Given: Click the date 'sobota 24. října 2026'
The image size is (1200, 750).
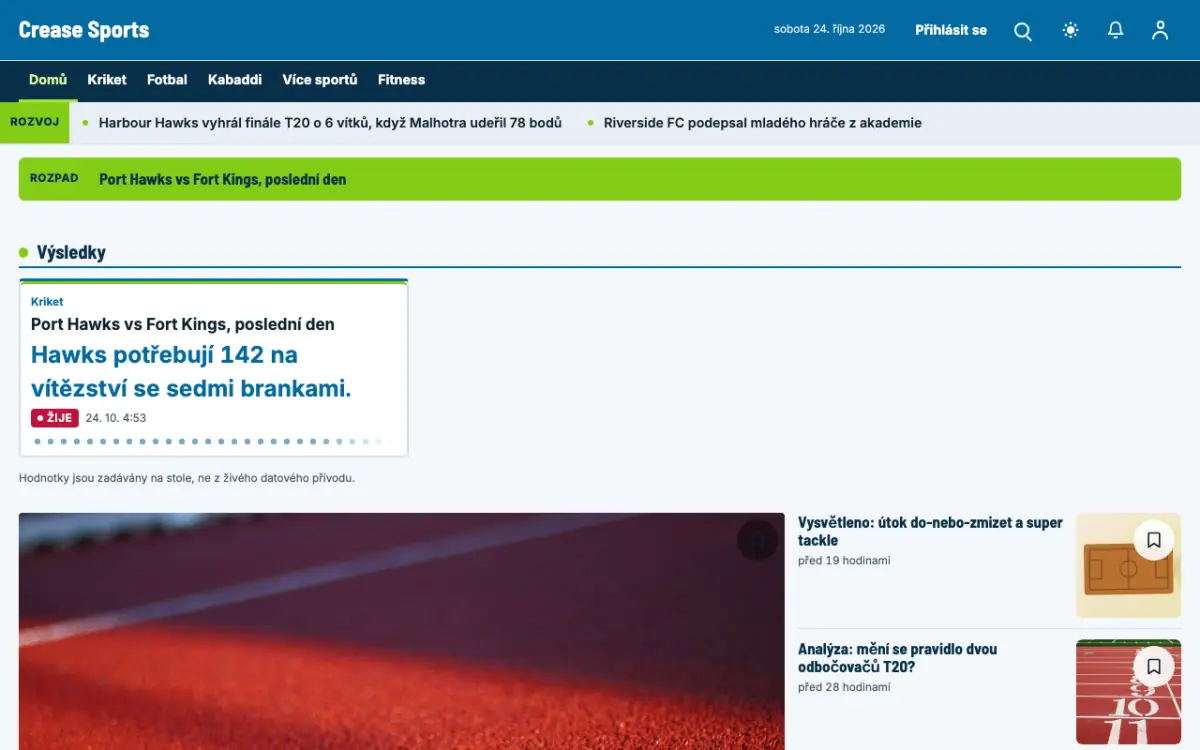Looking at the screenshot, I should coord(829,29).
